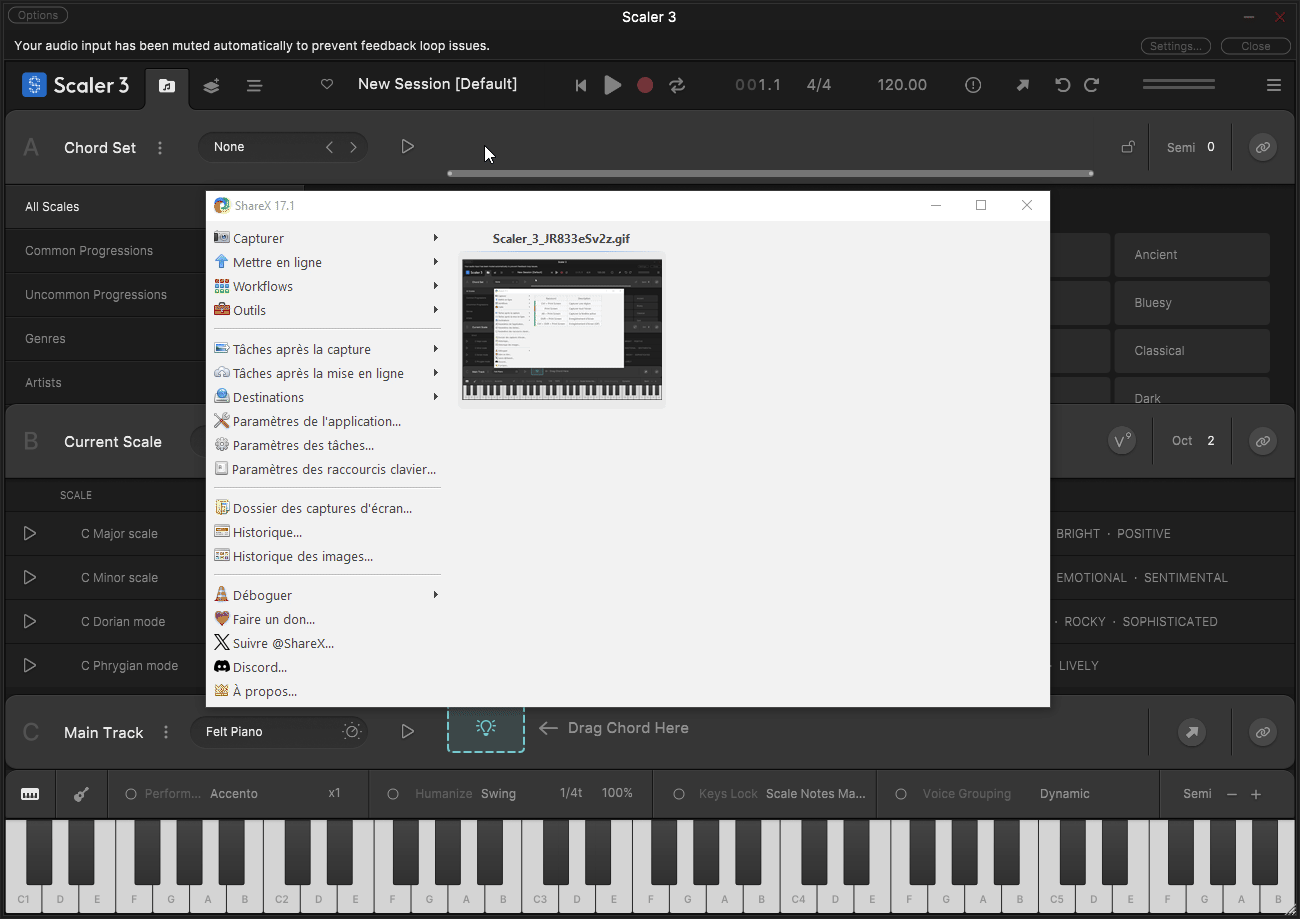Click the red record button
Viewport: 1300px width, 919px height.
click(645, 86)
